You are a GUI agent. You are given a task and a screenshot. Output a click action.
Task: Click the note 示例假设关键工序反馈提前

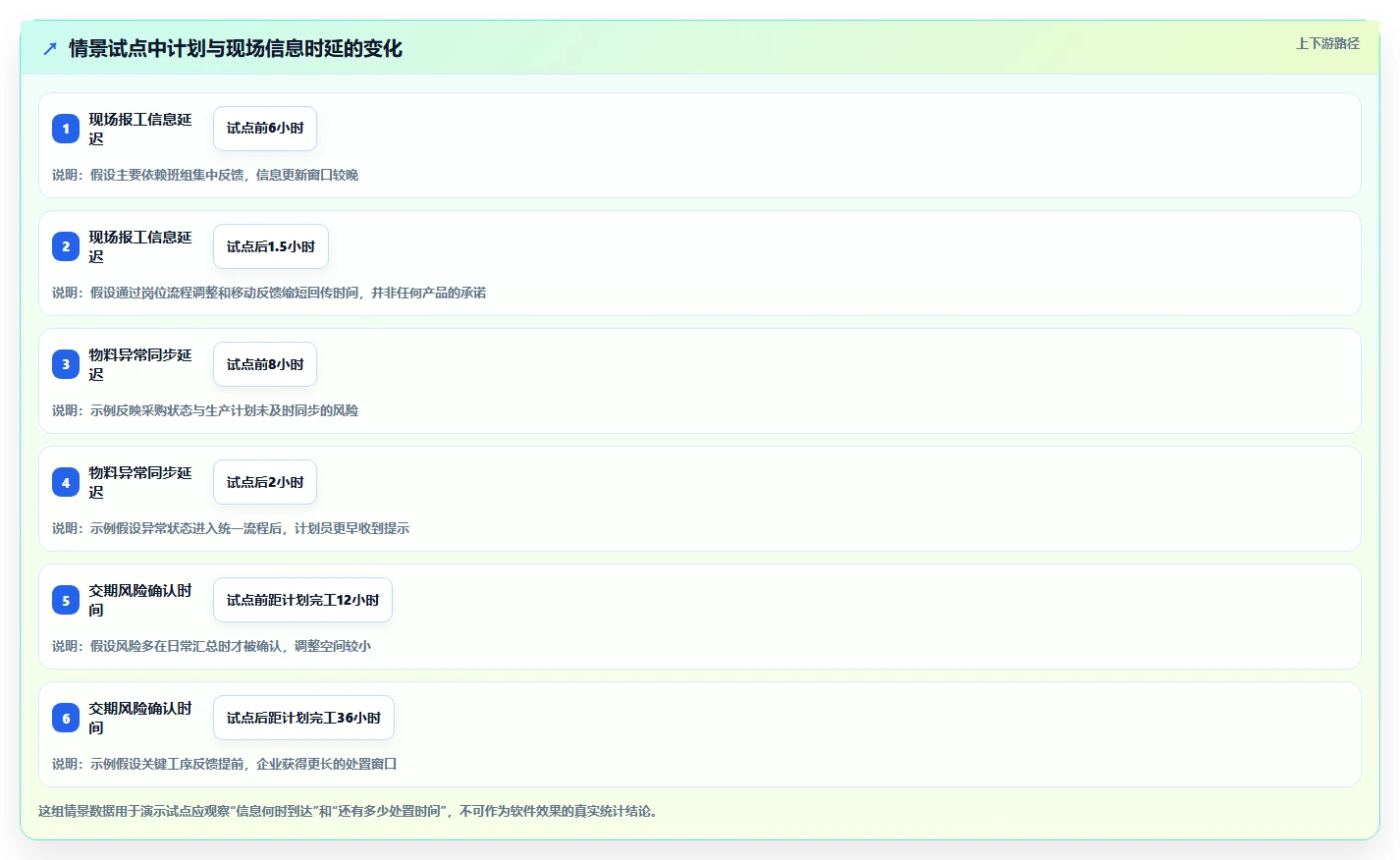point(224,764)
